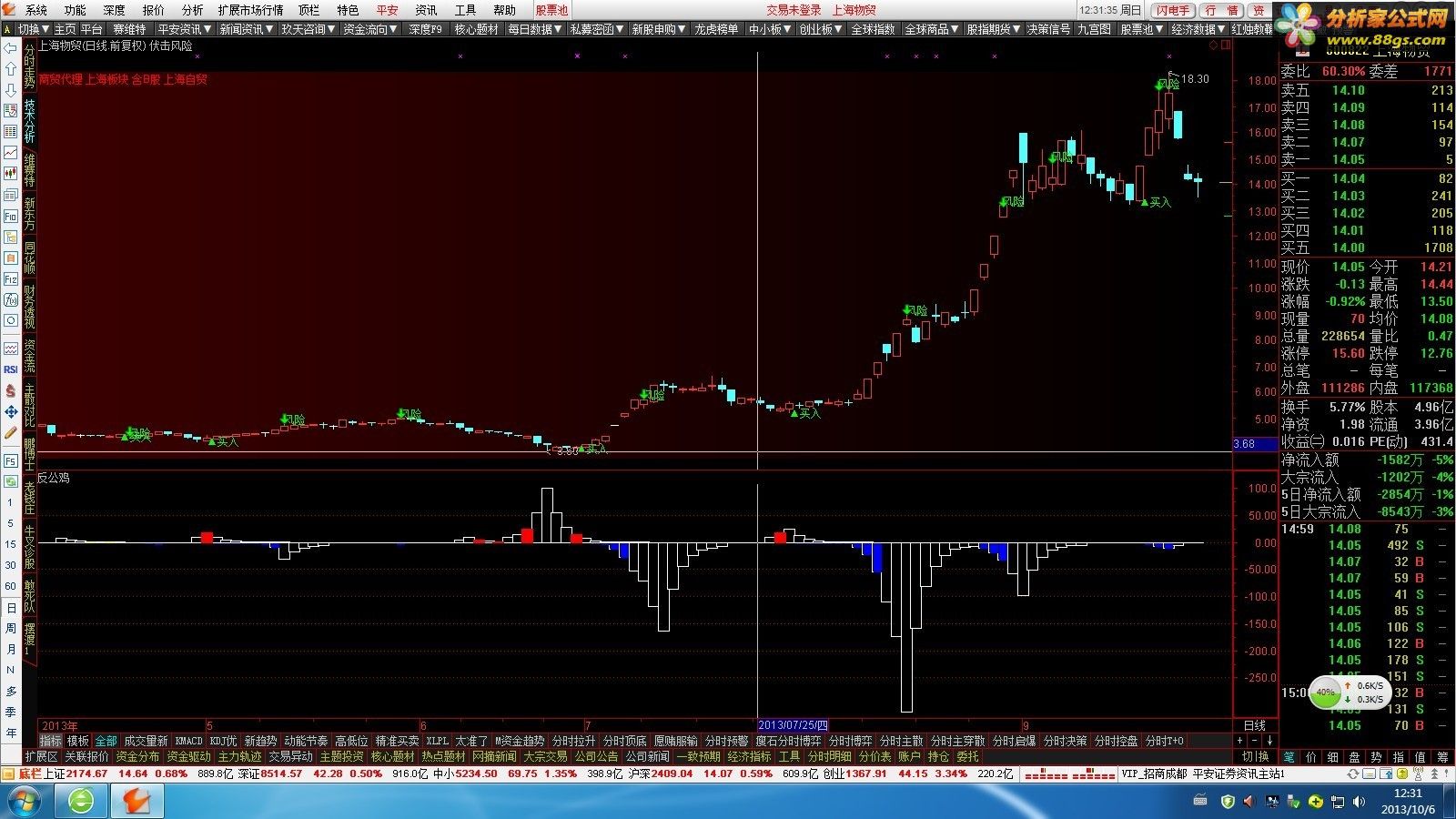Click the candlestick chart icon in sidebar

(x=11, y=174)
